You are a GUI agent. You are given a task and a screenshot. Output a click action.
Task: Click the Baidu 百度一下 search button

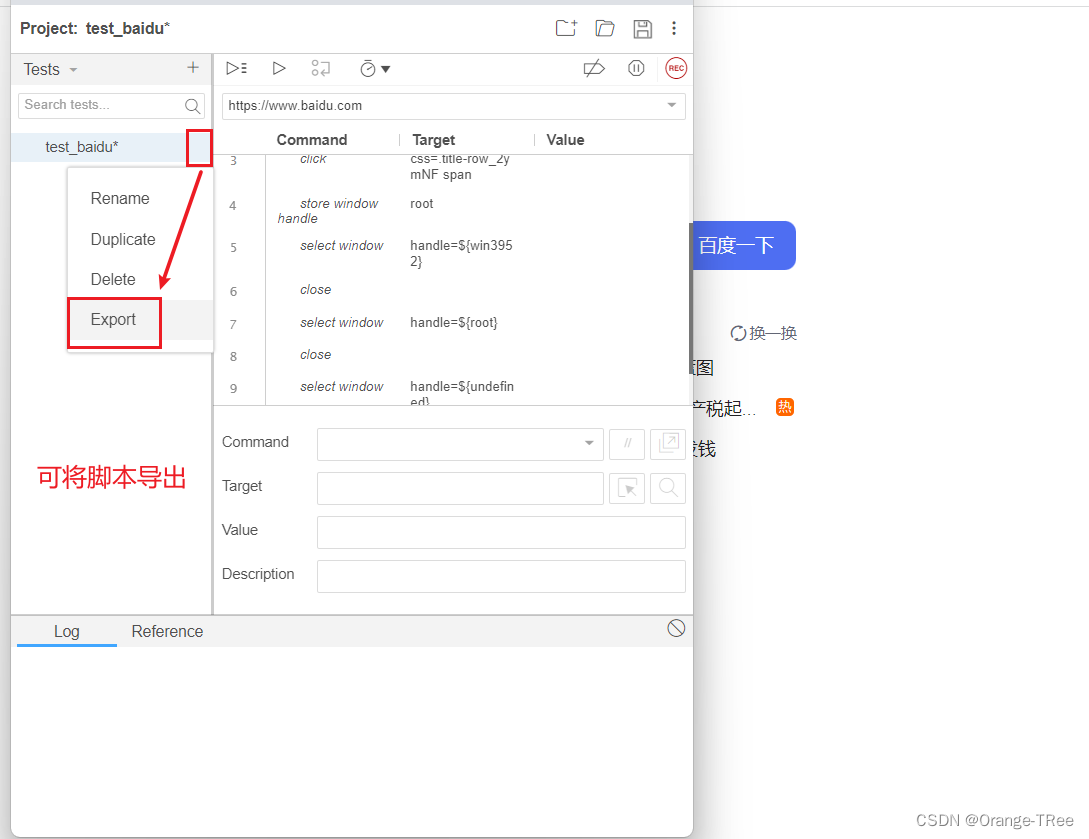click(x=744, y=245)
